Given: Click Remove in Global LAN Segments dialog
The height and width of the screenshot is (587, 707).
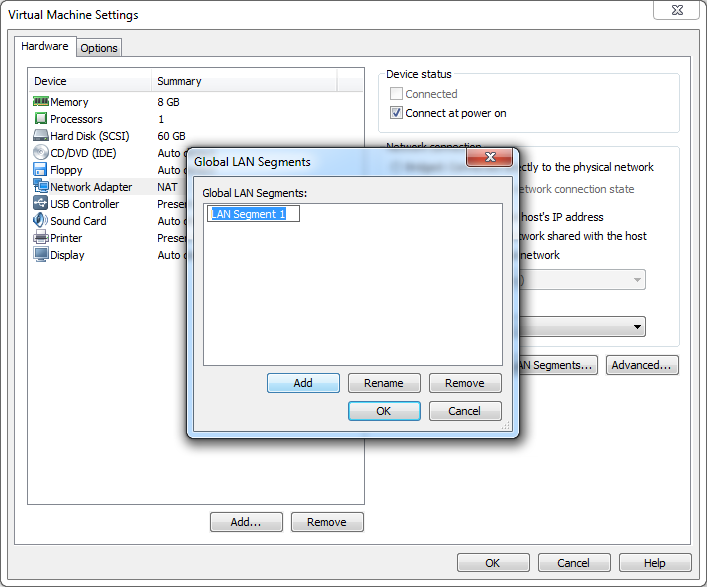Looking at the screenshot, I should tap(464, 383).
